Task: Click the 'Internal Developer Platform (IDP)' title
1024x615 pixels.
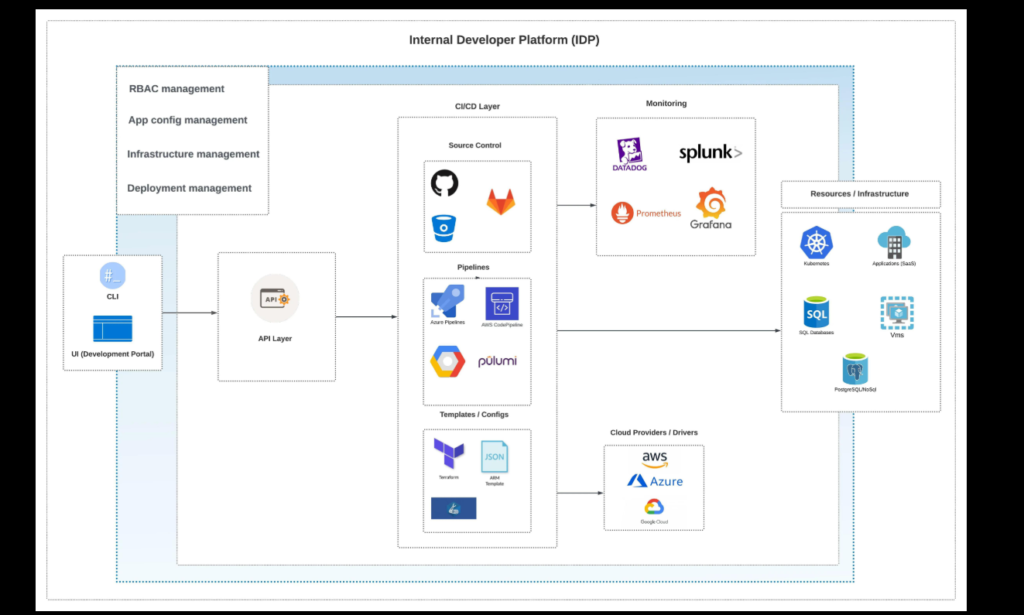Action: pyautogui.click(x=504, y=40)
